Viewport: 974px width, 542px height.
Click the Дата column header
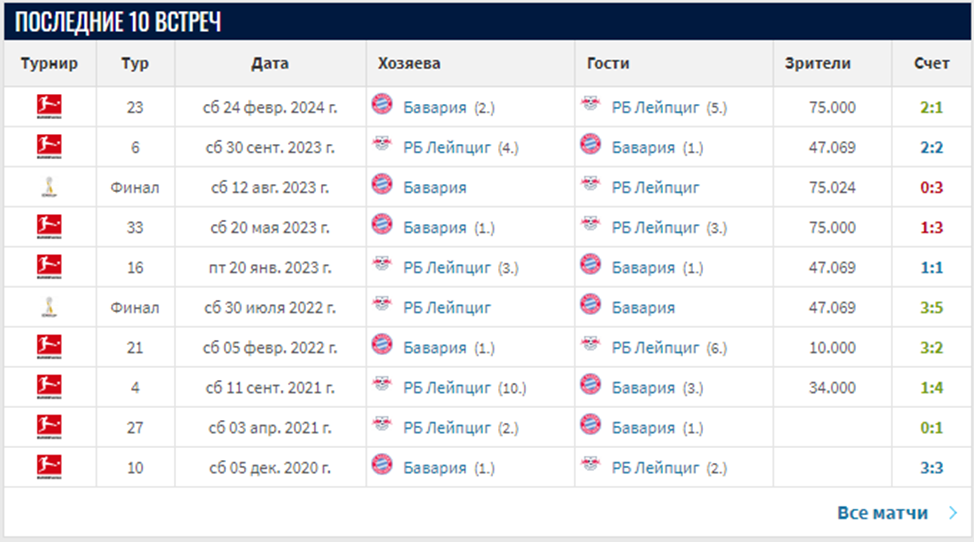coord(270,63)
